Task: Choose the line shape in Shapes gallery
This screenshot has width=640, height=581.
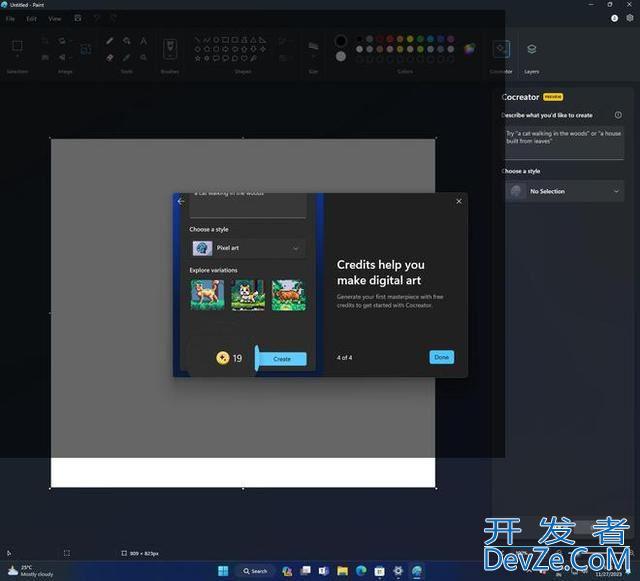Action: 198,40
